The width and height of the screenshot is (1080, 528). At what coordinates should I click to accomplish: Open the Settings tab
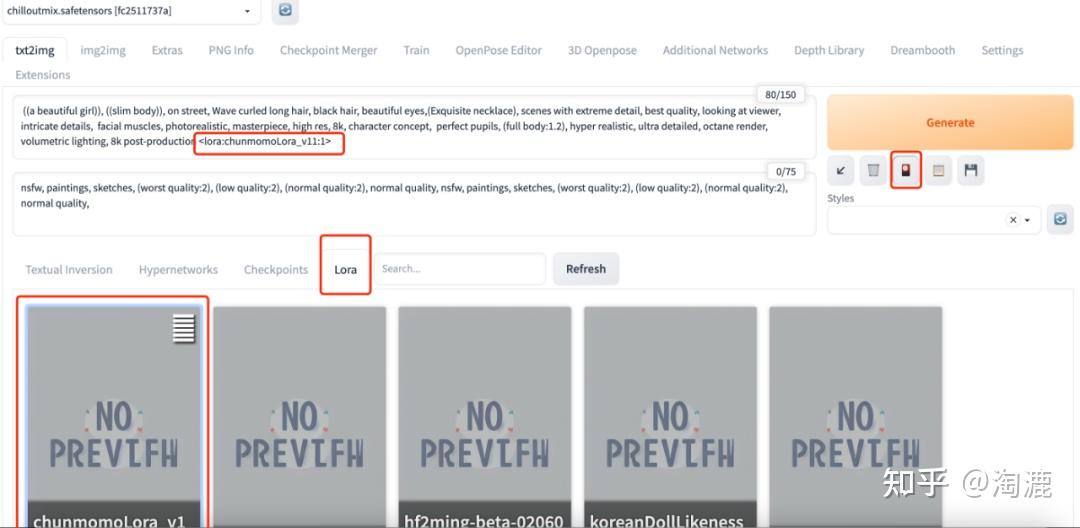[1002, 50]
